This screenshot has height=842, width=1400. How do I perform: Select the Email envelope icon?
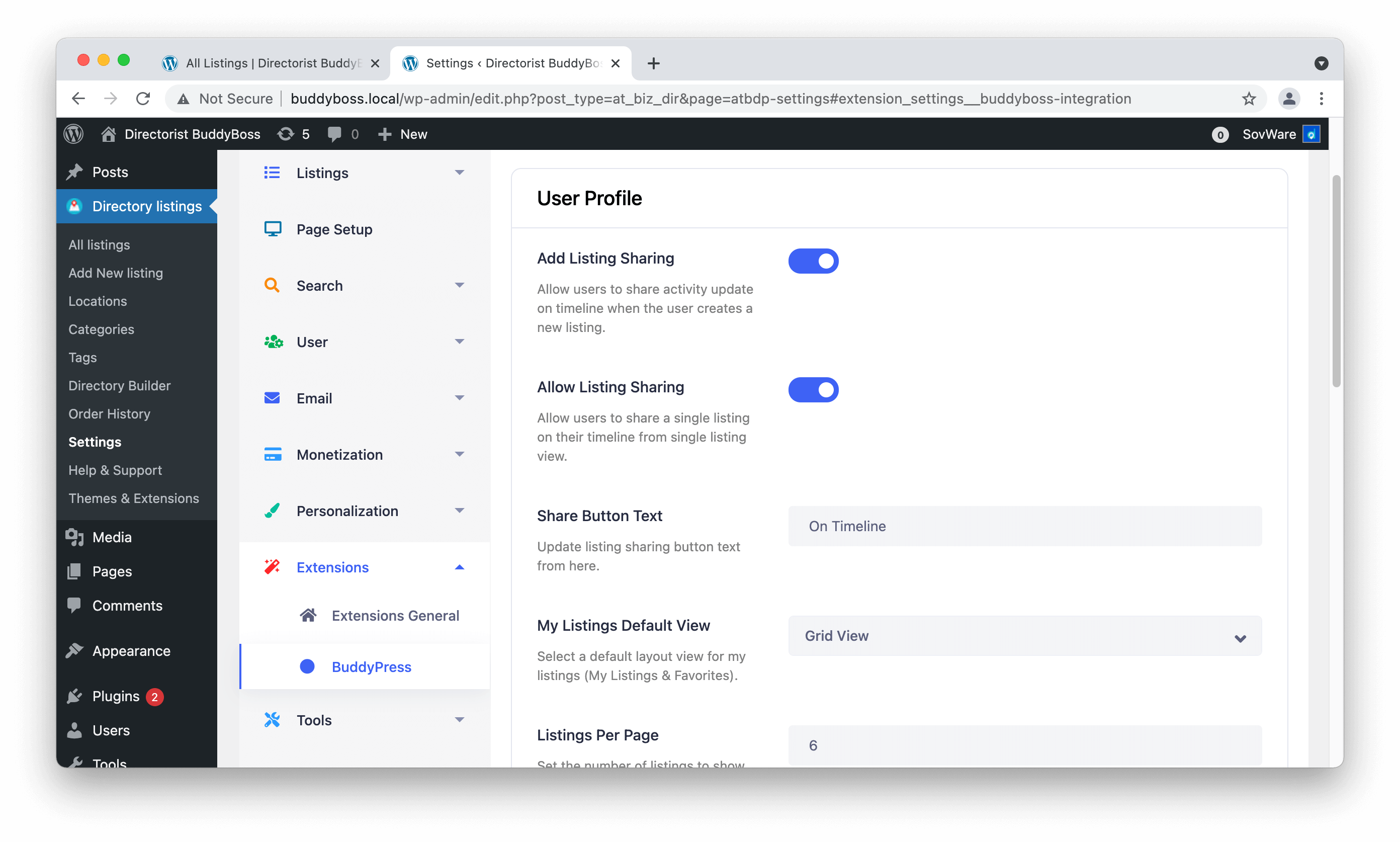272,398
